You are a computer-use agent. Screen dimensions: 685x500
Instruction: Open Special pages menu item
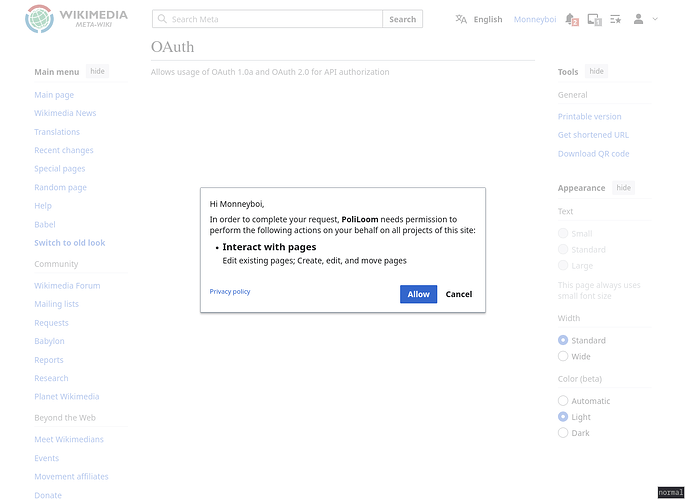click(62, 169)
